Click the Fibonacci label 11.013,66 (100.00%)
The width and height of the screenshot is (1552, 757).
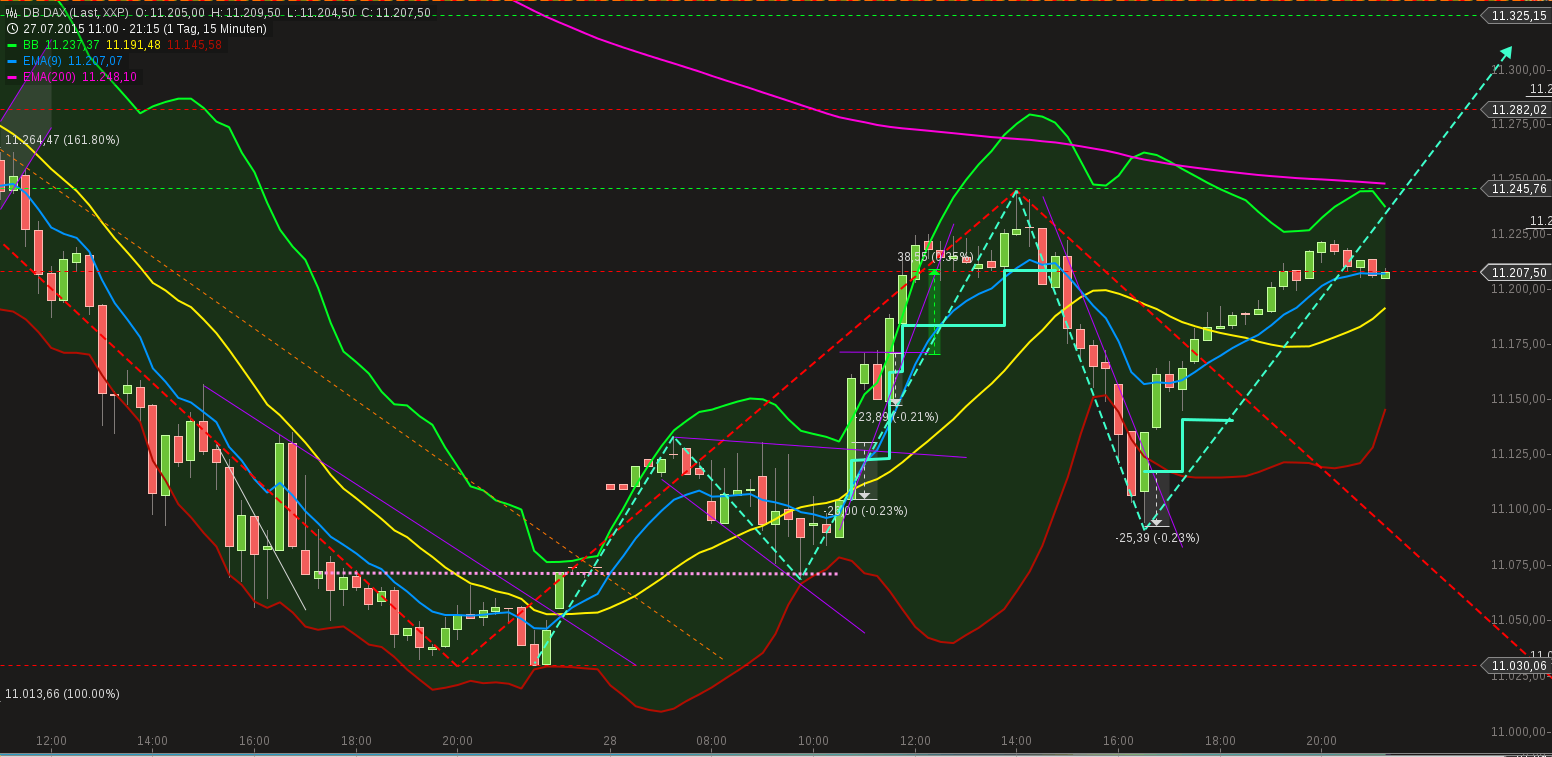[62, 694]
